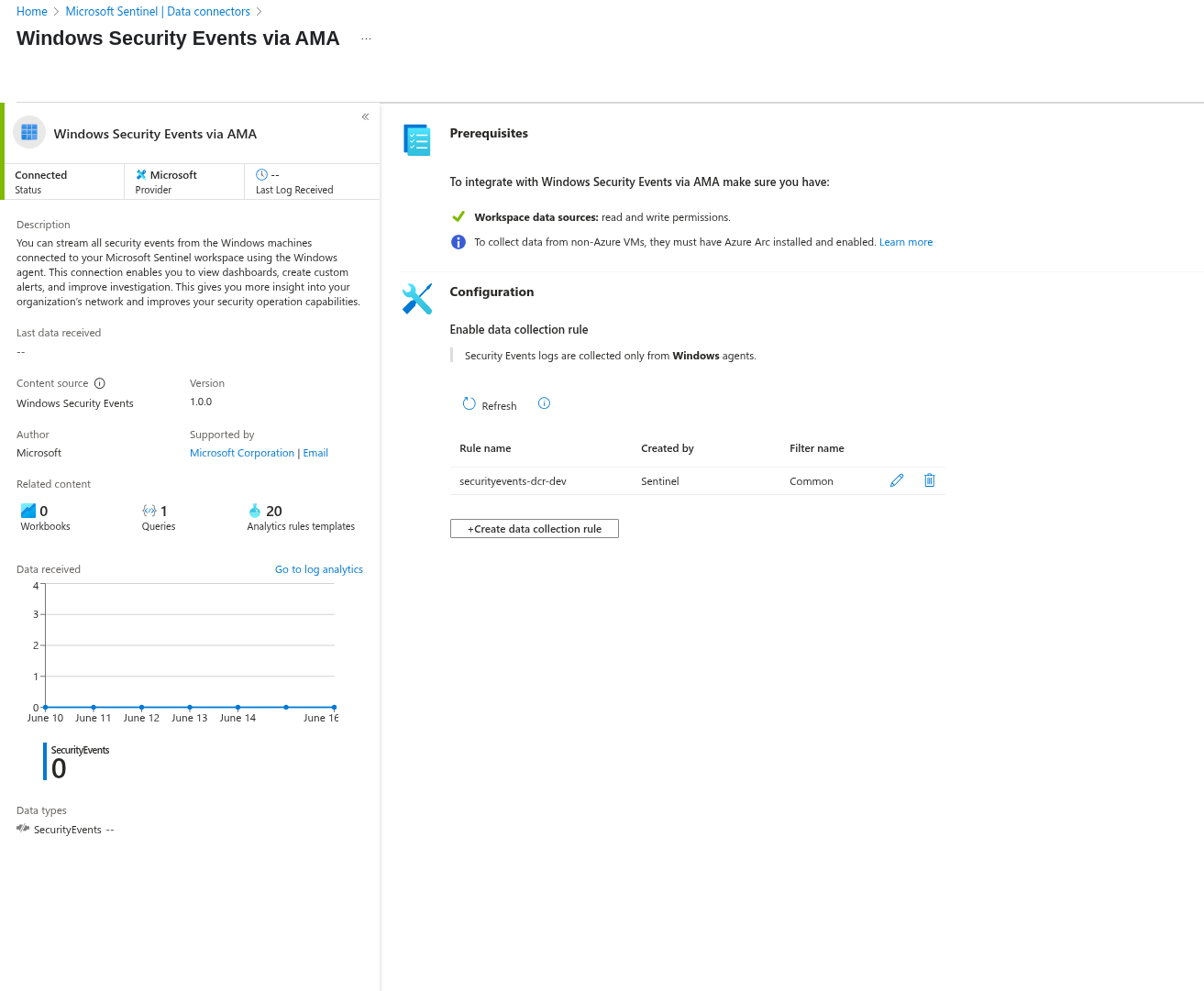Click the SecurityEvents data type row
Viewport: 1204px width, 991px height.
(x=65, y=829)
